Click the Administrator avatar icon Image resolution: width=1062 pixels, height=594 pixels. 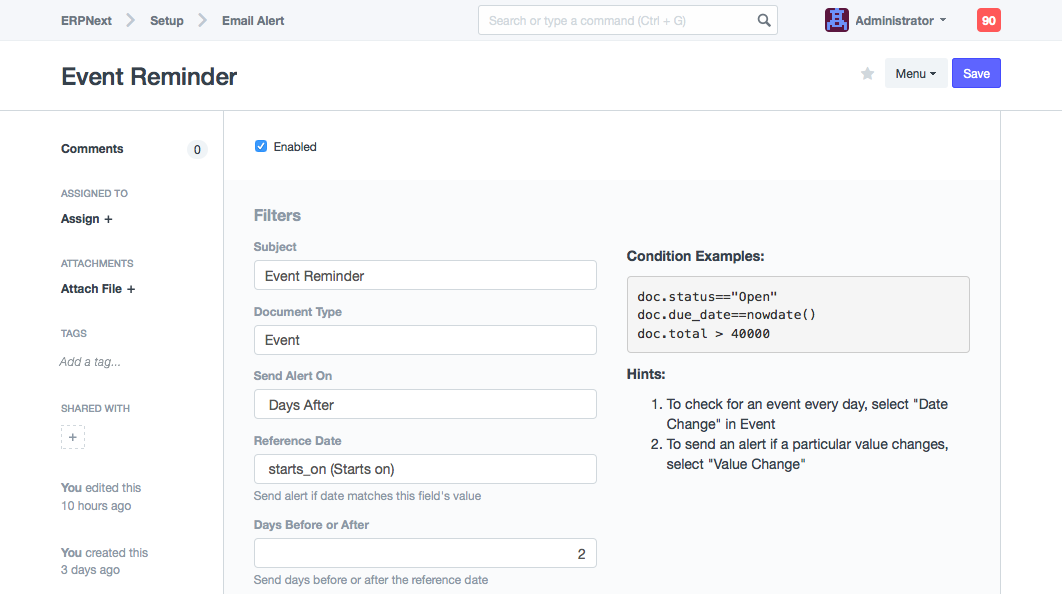pos(837,20)
